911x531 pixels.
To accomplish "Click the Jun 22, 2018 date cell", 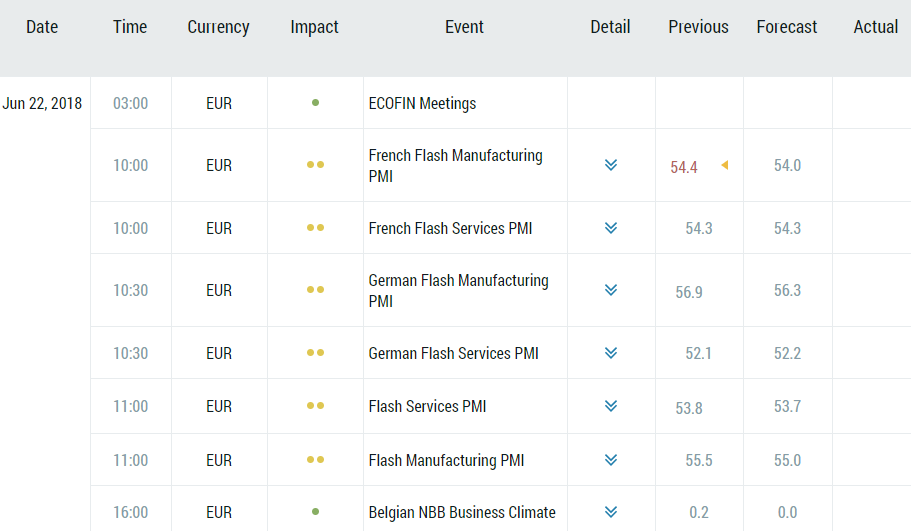I will tap(43, 103).
